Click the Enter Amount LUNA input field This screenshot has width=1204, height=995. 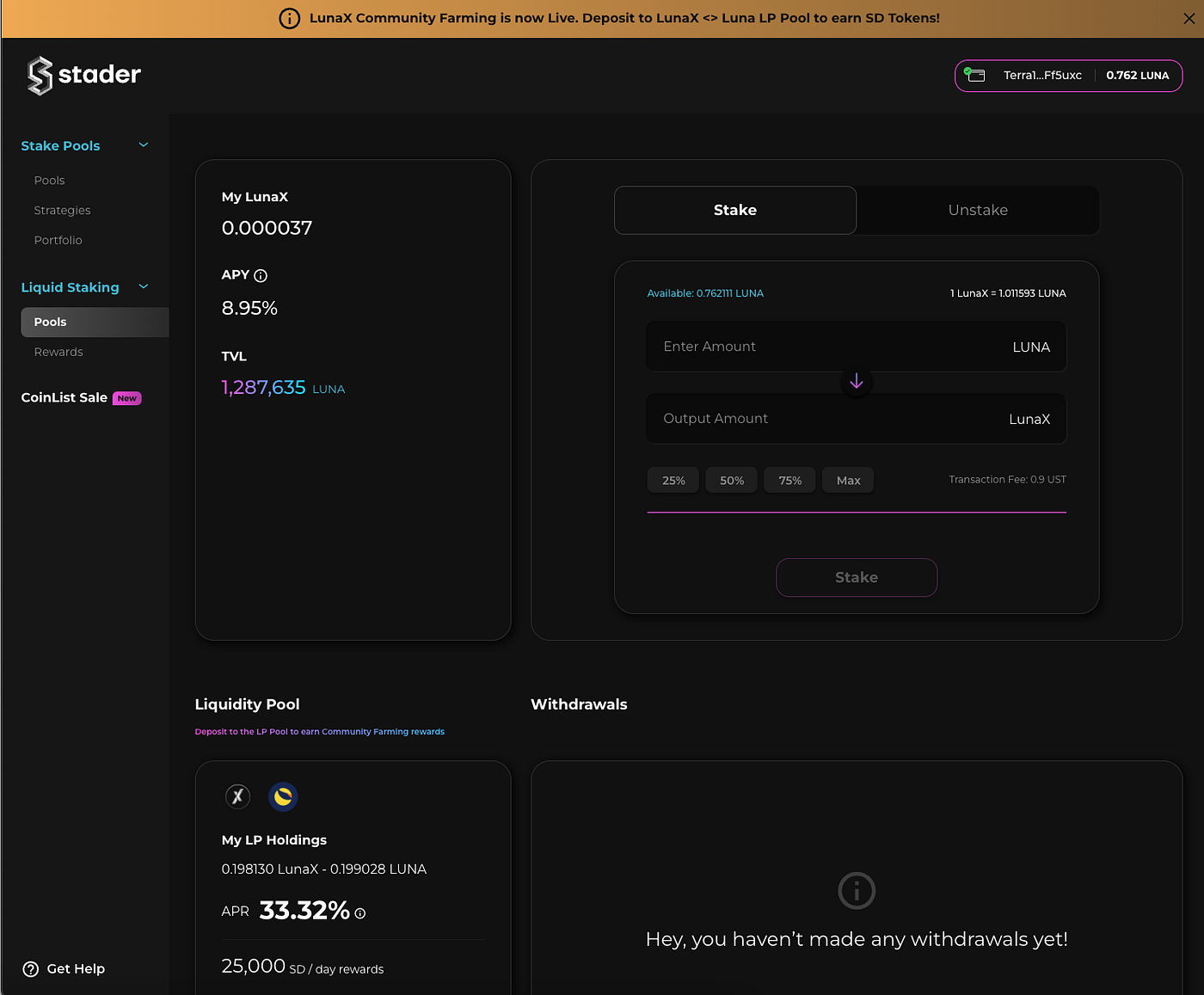coord(857,347)
